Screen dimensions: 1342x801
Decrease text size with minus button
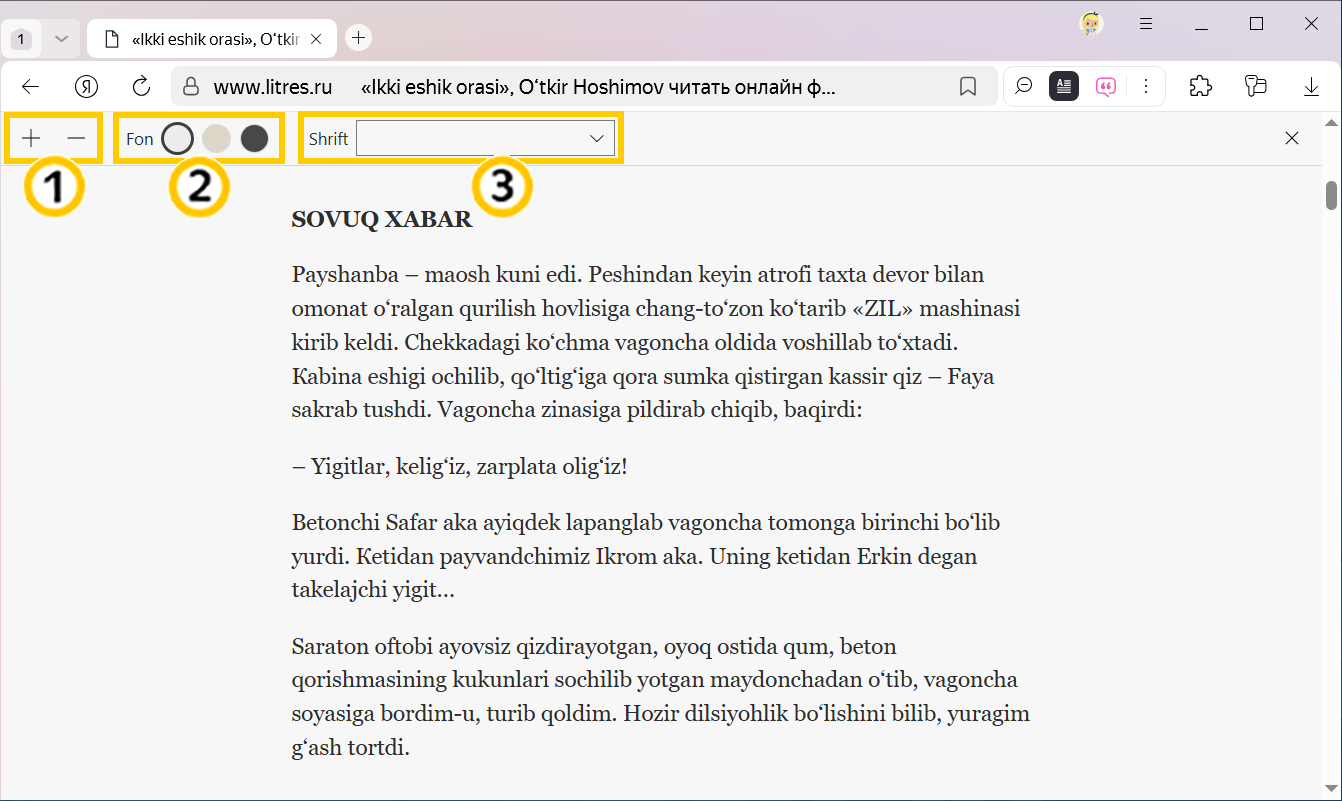(76, 138)
